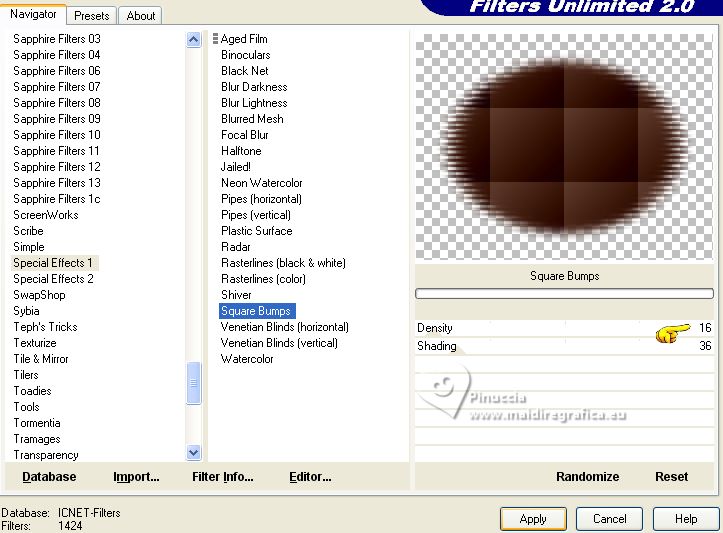Screen dimensions: 723x533
Task: Switch to the Presets tab
Action: [91, 16]
